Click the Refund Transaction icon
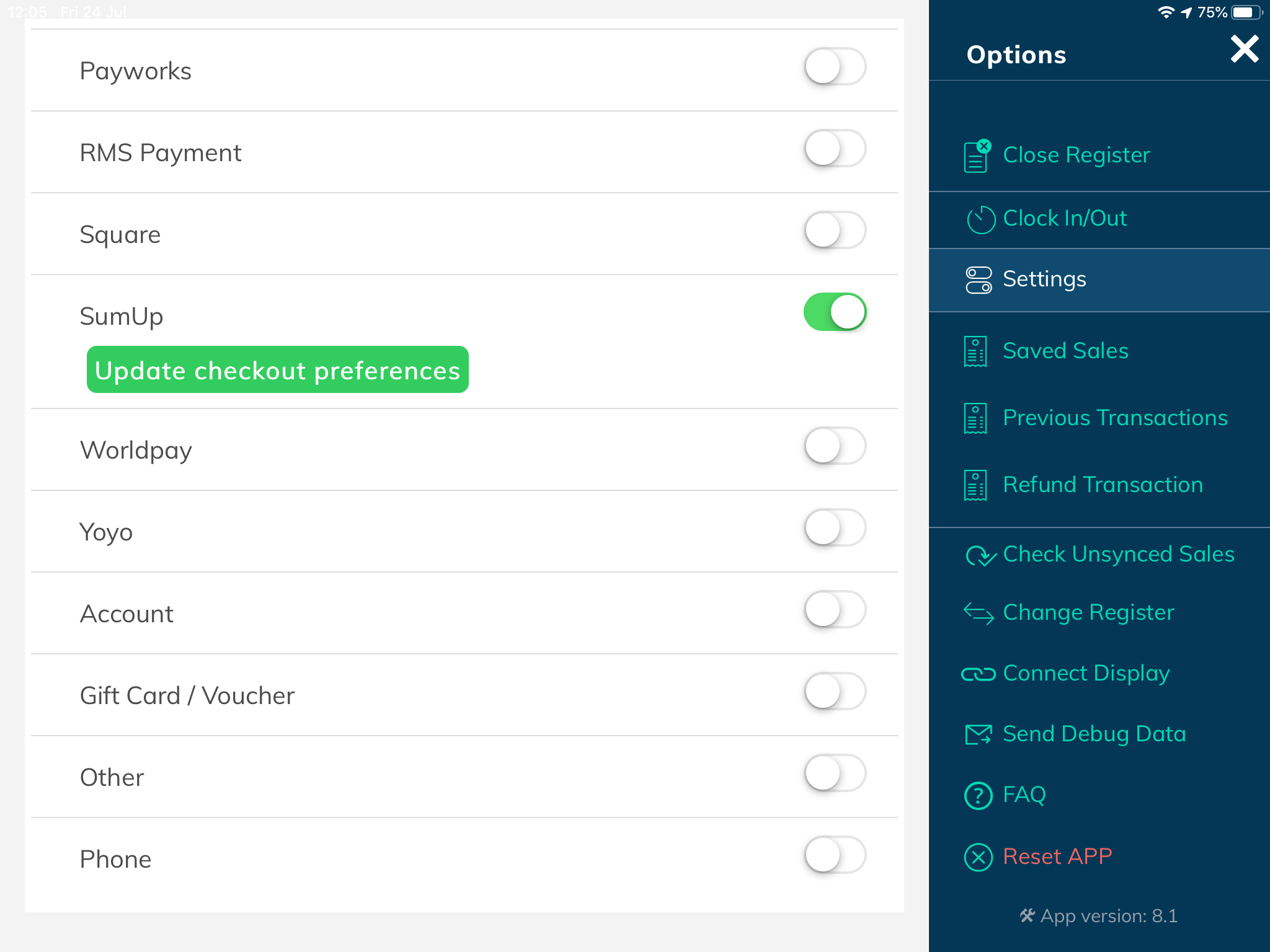Image resolution: width=1270 pixels, height=952 pixels. tap(975, 485)
